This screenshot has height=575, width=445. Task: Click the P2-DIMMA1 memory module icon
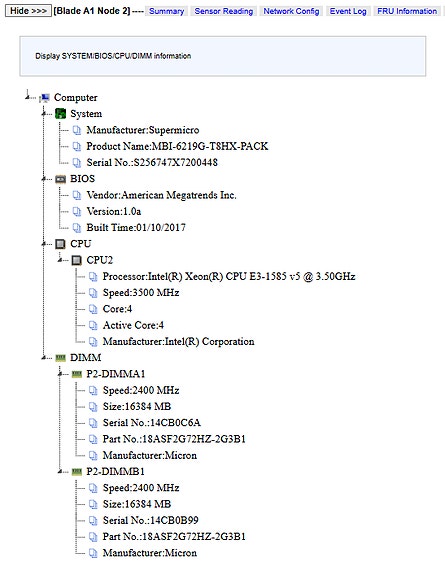point(76,374)
